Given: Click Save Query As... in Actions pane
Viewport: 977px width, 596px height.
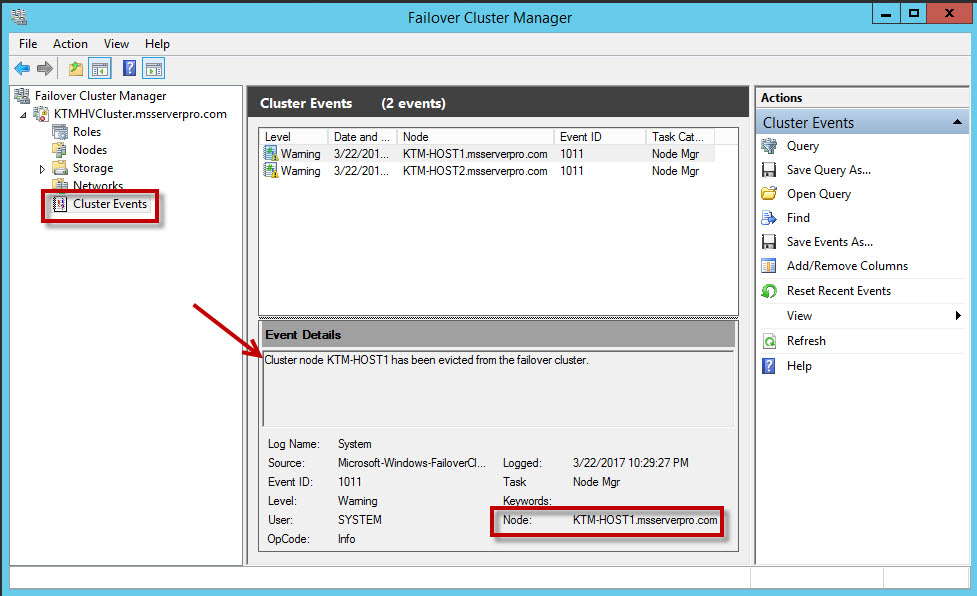Looking at the screenshot, I should (828, 169).
